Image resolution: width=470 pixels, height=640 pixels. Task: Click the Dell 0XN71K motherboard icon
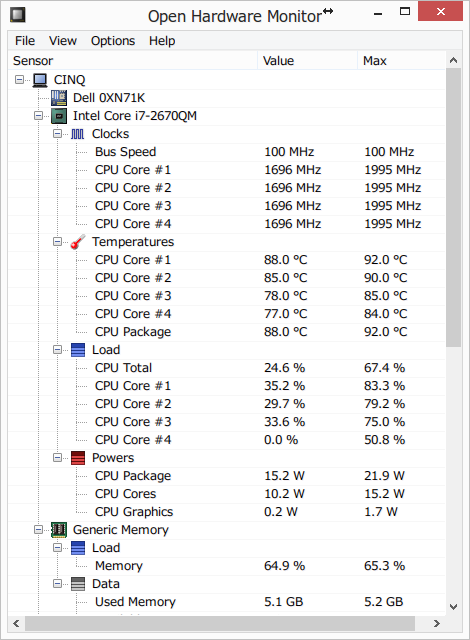click(59, 98)
